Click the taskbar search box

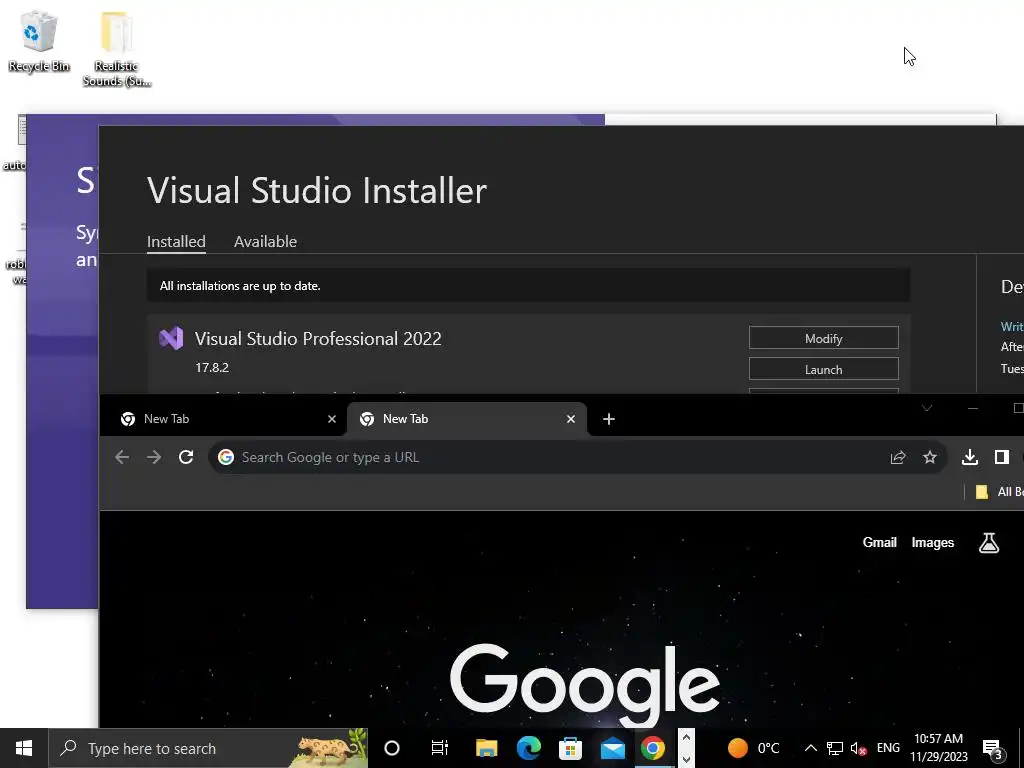tap(208, 748)
